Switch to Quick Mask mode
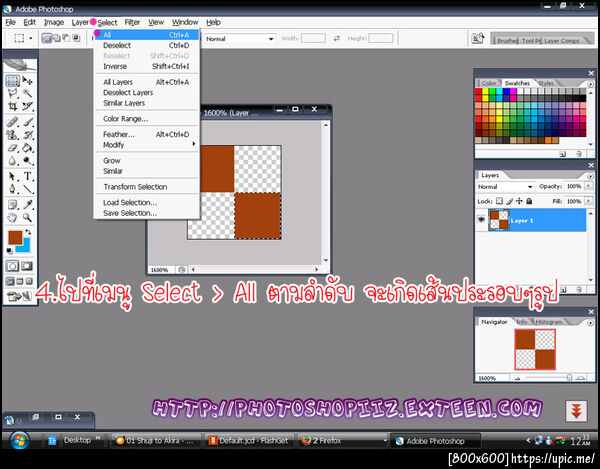This screenshot has width=600, height=469. [x=27, y=266]
